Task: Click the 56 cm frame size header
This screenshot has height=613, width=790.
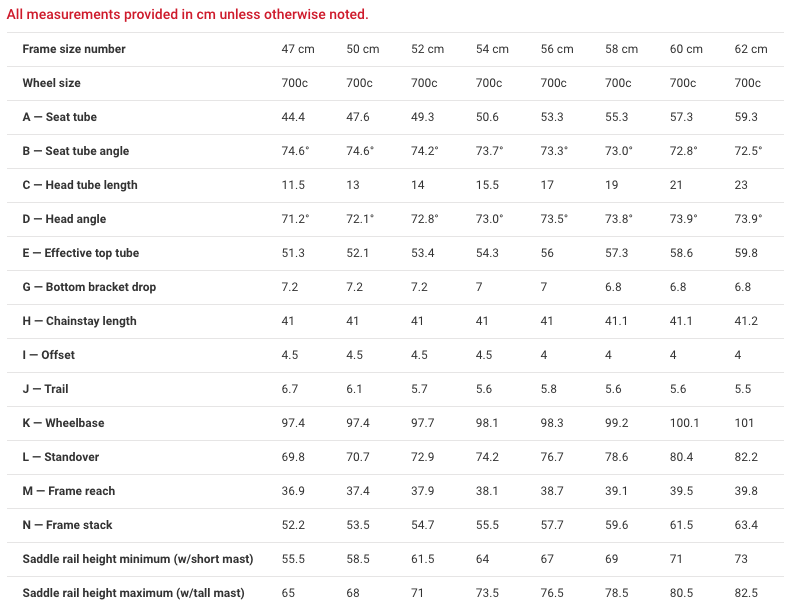Action: (557, 49)
